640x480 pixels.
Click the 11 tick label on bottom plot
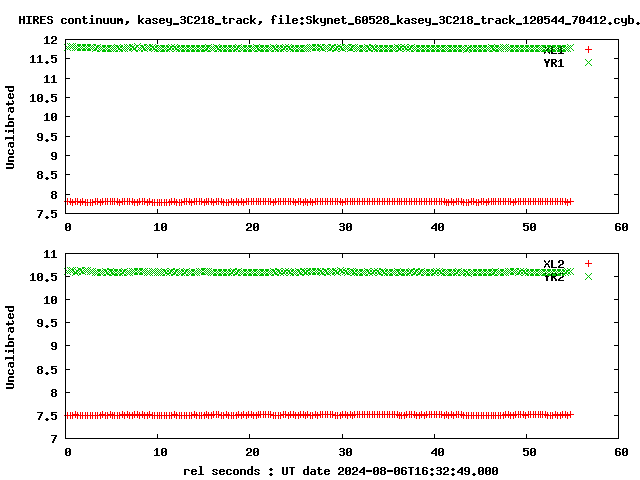(51, 254)
